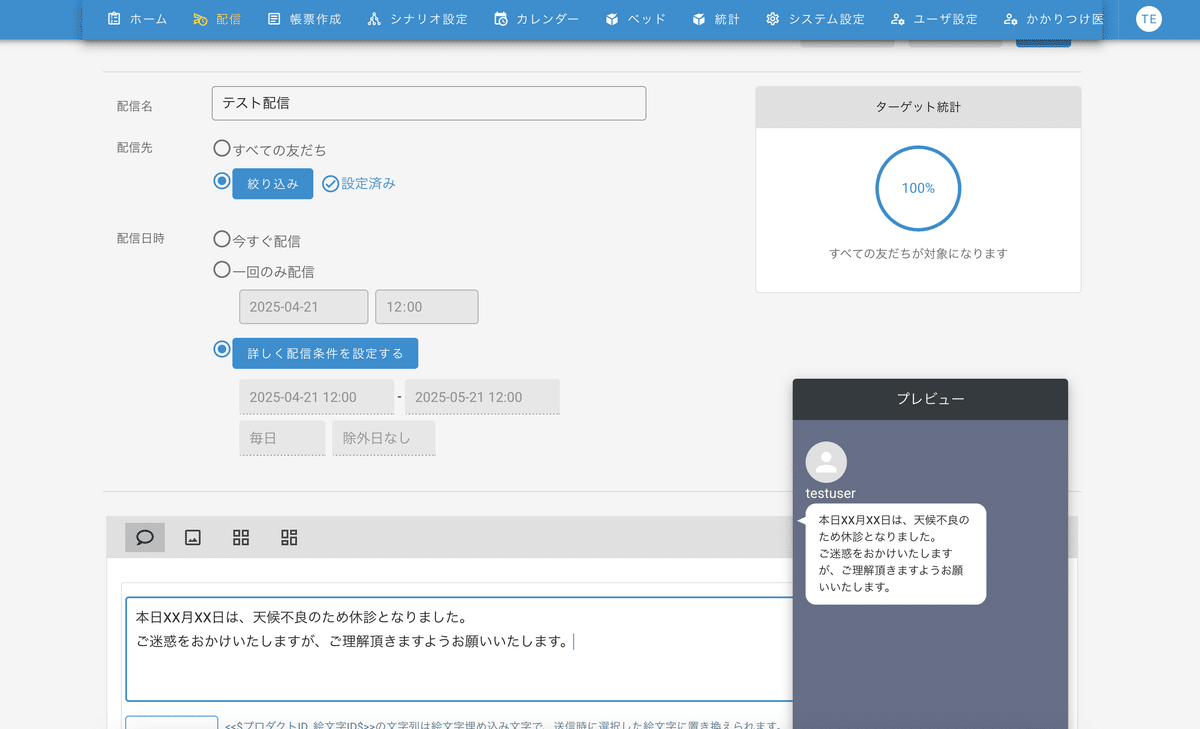The image size is (1200, 729).
Task: Select the 絞り込み radio button
Action: [x=222, y=181]
